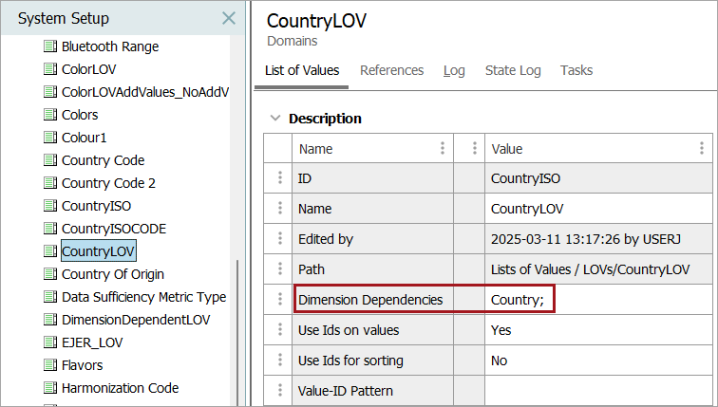The width and height of the screenshot is (718, 407).
Task: Open the Value column header menu
Action: [x=702, y=148]
